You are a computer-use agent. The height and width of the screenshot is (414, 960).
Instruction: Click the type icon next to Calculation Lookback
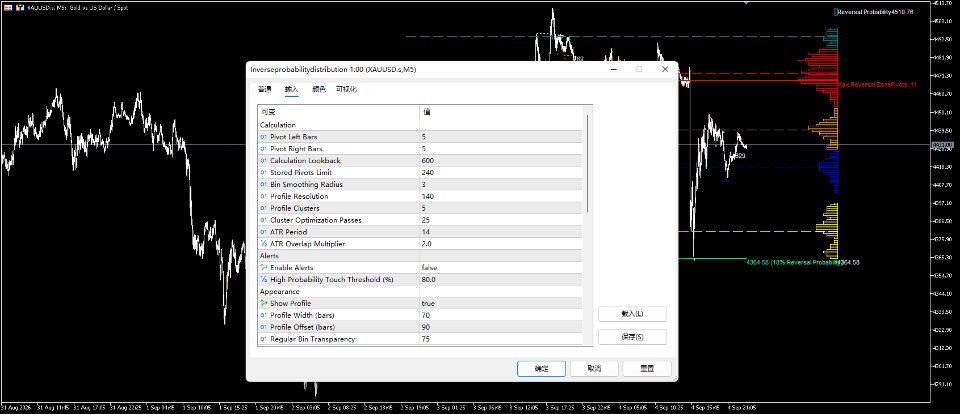pyautogui.click(x=263, y=160)
